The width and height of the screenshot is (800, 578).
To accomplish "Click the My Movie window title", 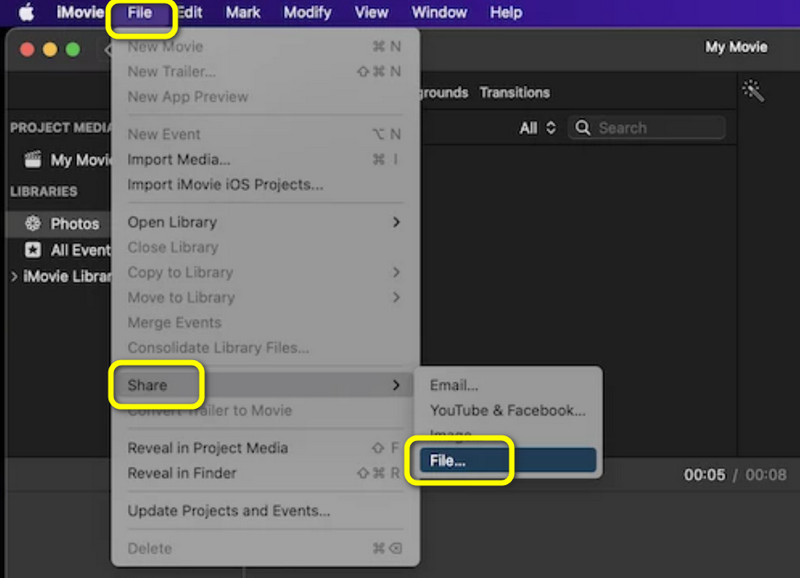I will click(736, 47).
